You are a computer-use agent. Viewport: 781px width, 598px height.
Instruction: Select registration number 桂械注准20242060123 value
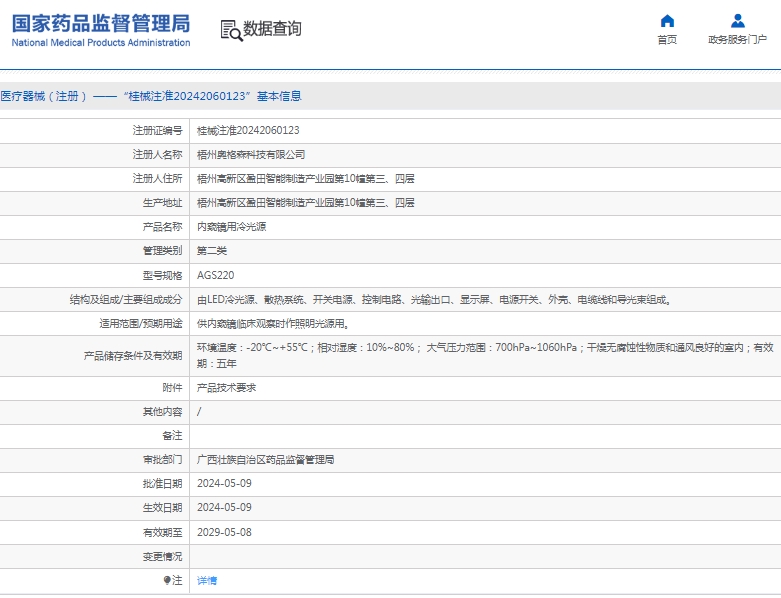coord(248,130)
